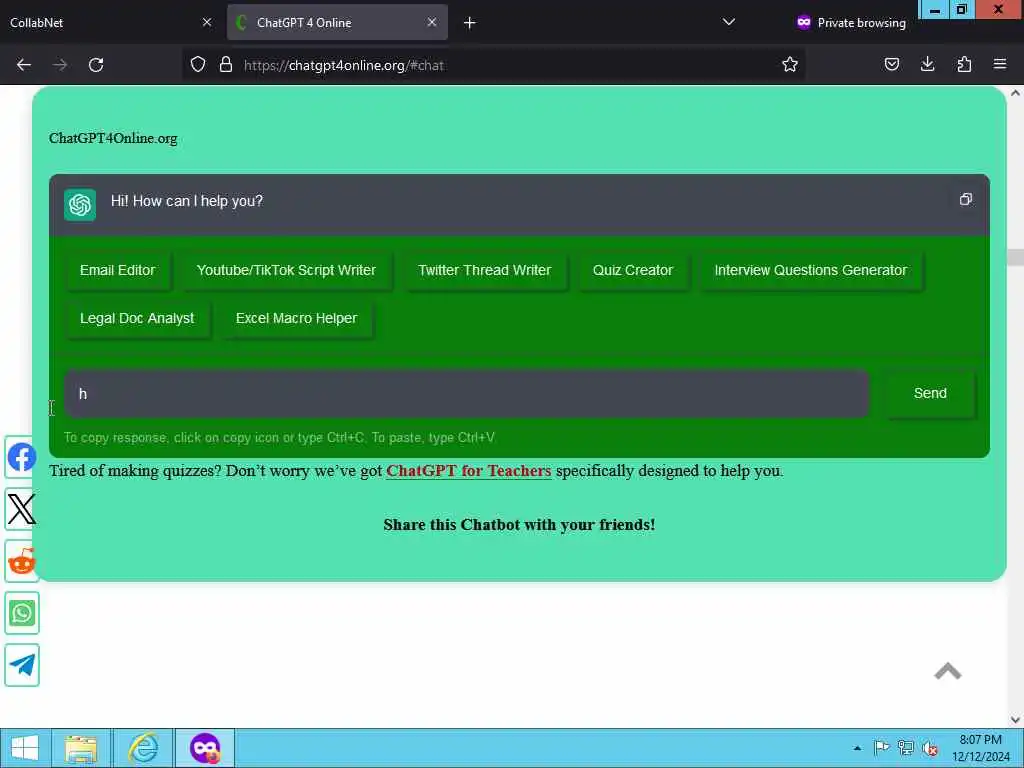The width and height of the screenshot is (1024, 768).
Task: Share via WhatsApp
Action: click(x=22, y=613)
